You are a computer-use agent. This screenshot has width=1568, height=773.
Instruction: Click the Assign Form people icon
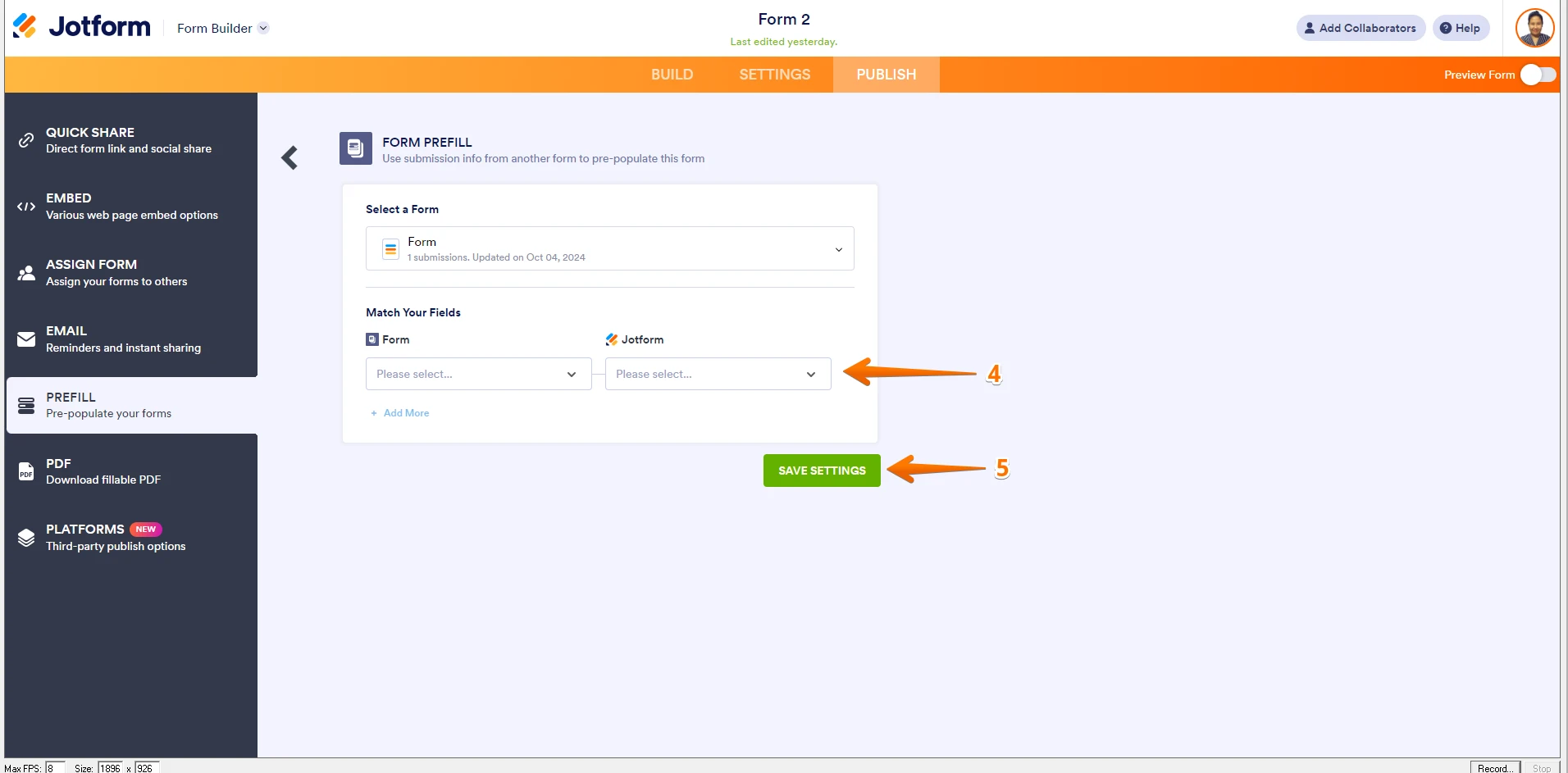pyautogui.click(x=26, y=272)
